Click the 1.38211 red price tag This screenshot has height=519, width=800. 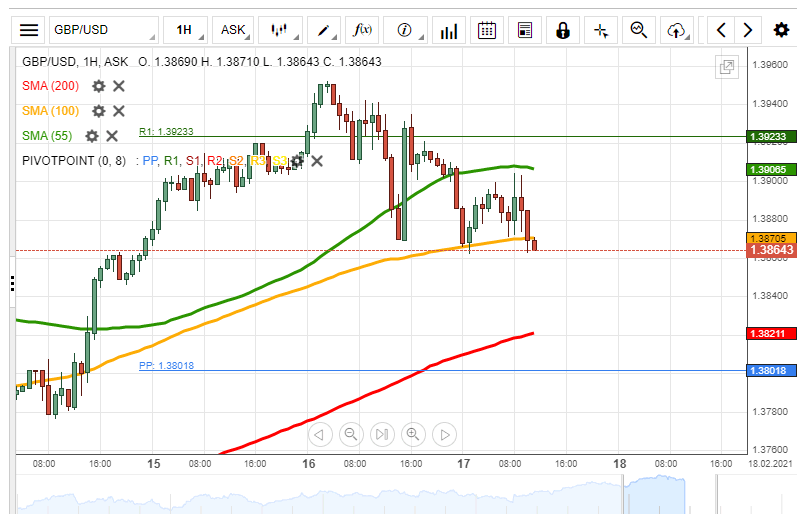click(x=771, y=334)
